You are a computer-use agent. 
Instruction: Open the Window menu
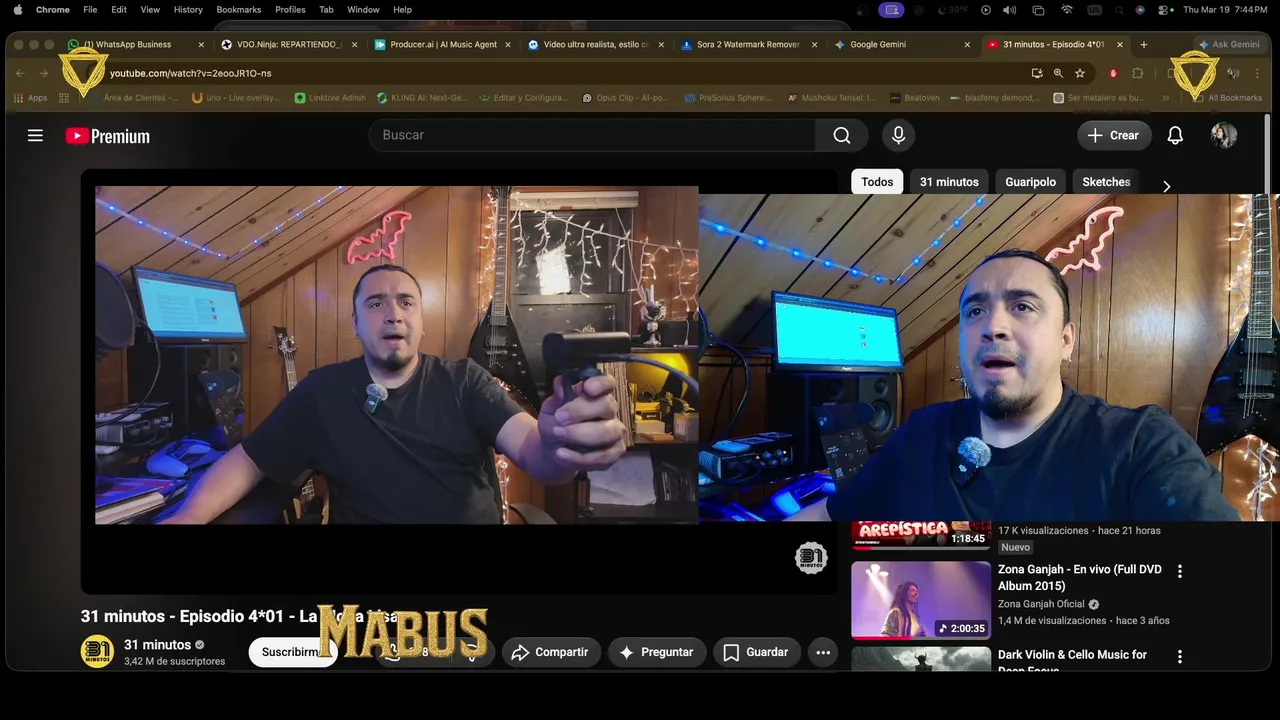coord(363,9)
